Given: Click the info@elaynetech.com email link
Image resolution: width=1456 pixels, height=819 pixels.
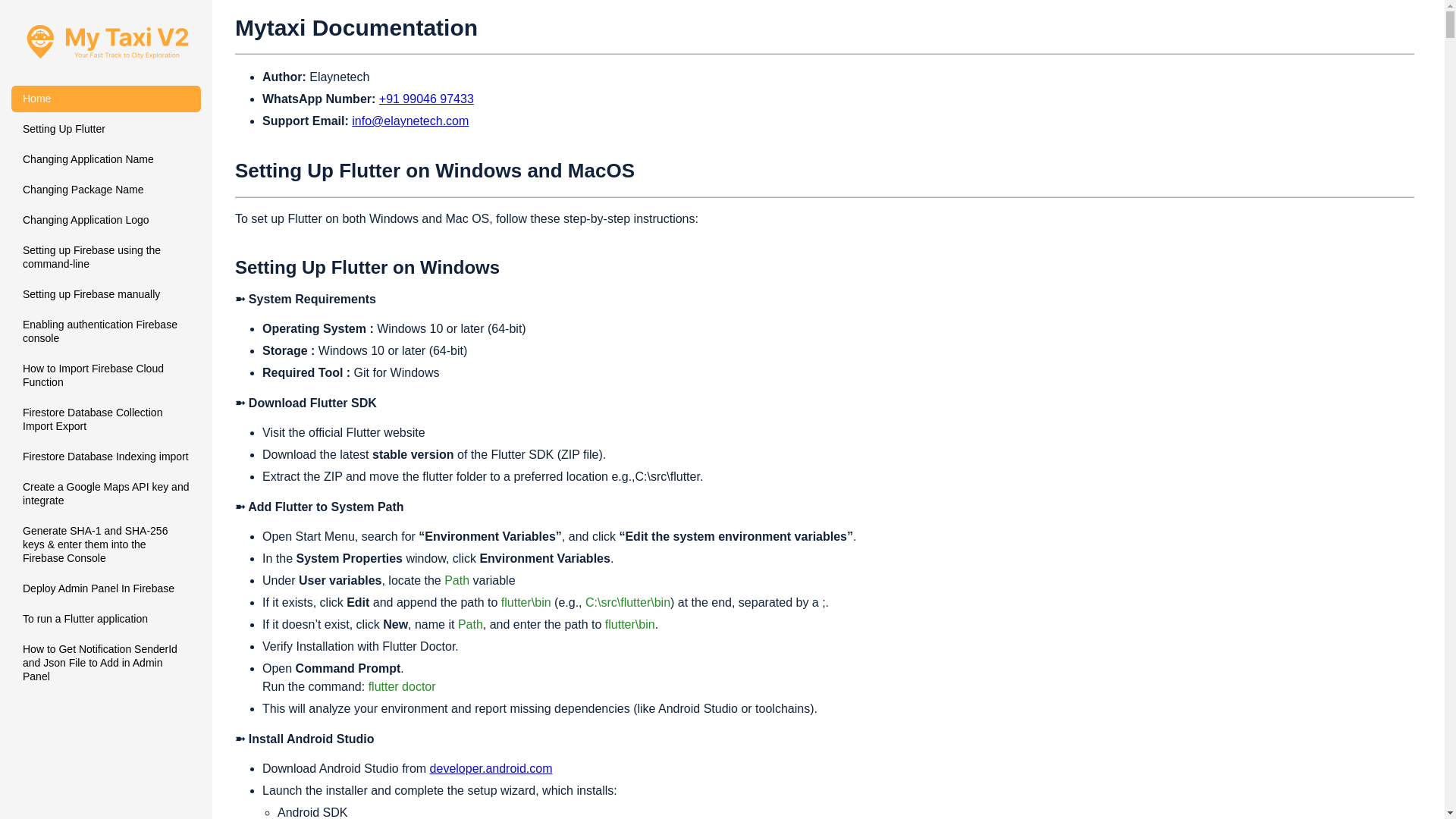Looking at the screenshot, I should point(410,121).
